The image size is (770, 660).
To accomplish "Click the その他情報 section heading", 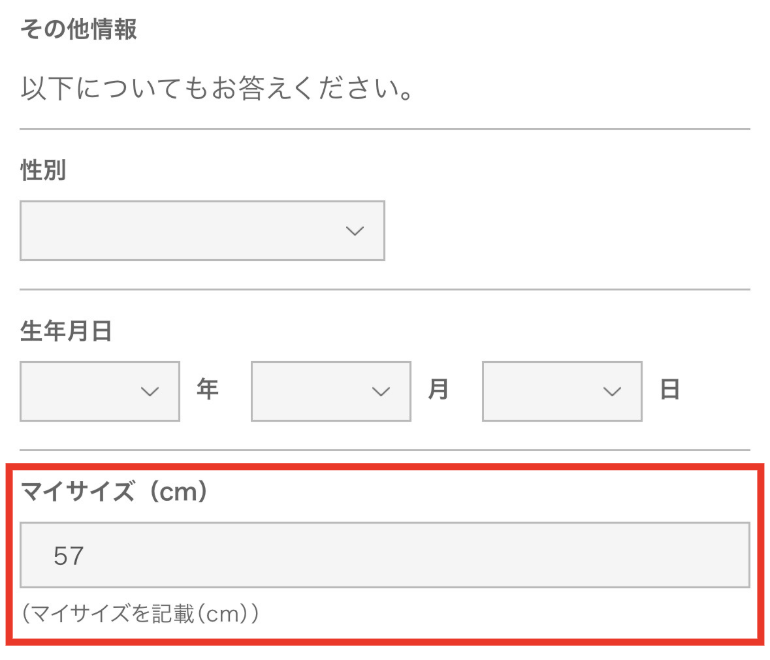I will pyautogui.click(x=78, y=30).
